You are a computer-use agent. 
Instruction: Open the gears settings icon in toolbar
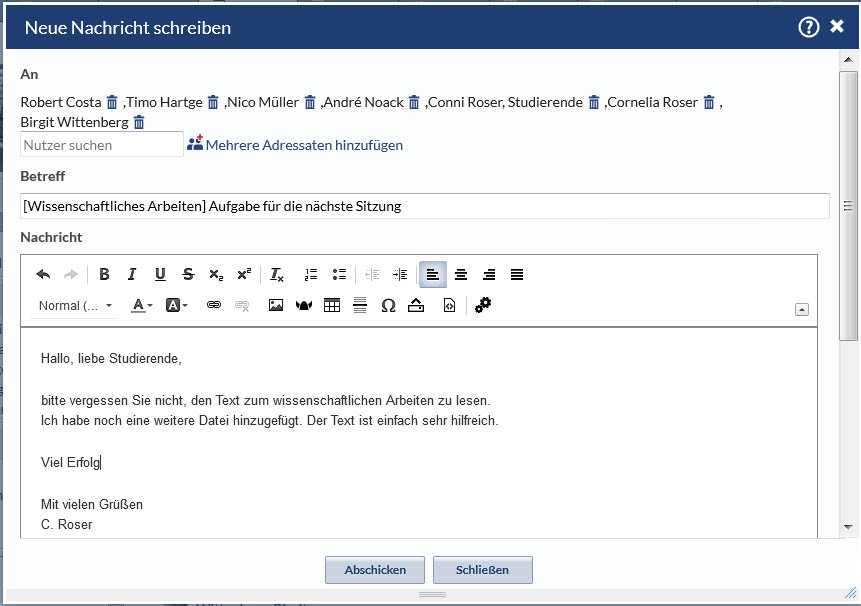(483, 306)
